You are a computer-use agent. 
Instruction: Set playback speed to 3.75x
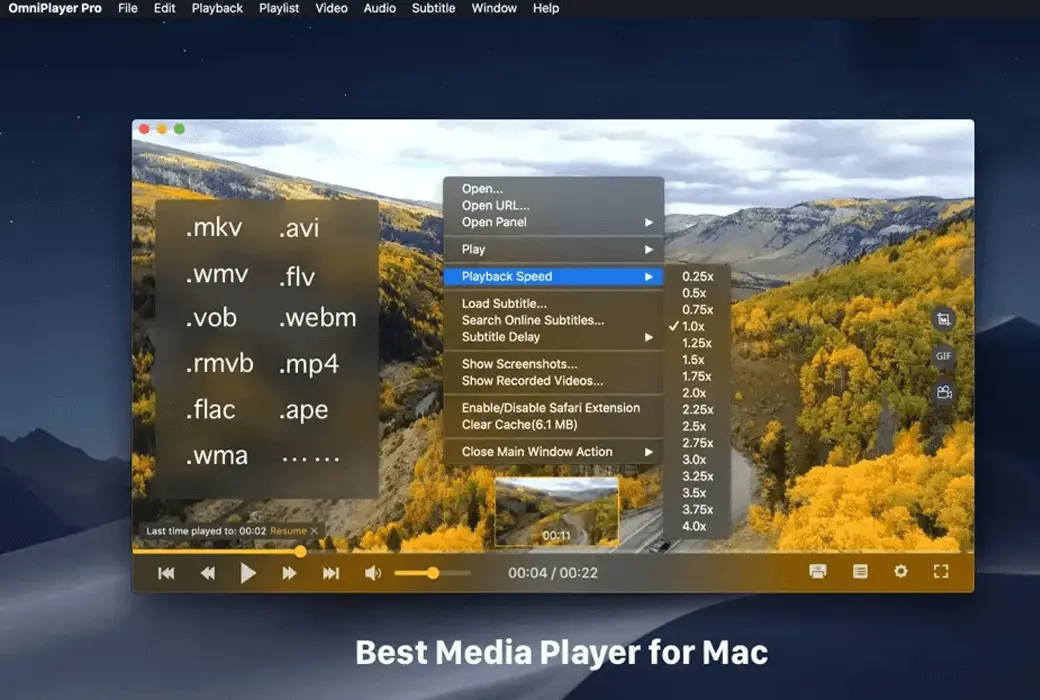697,509
